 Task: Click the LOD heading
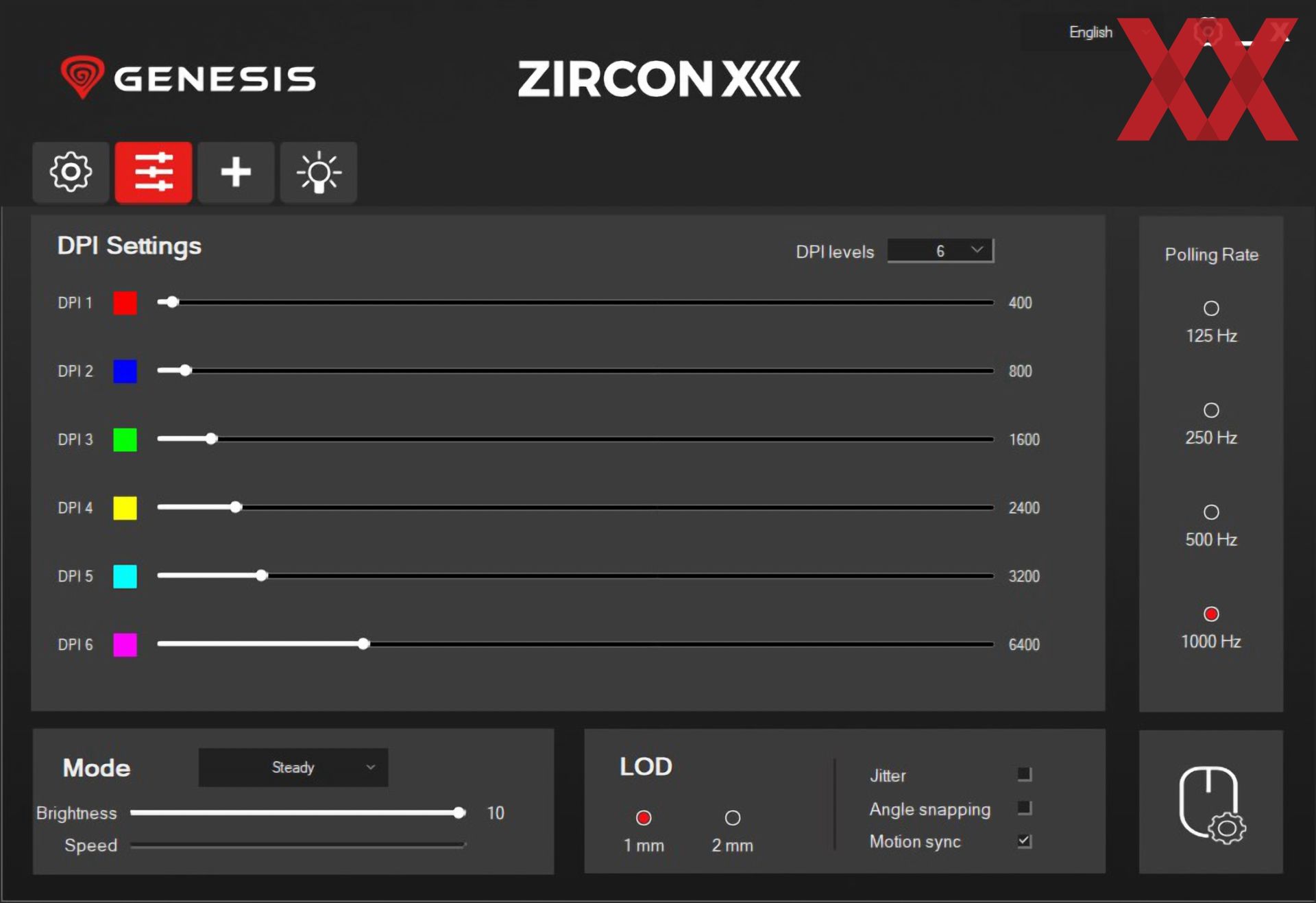[646, 767]
